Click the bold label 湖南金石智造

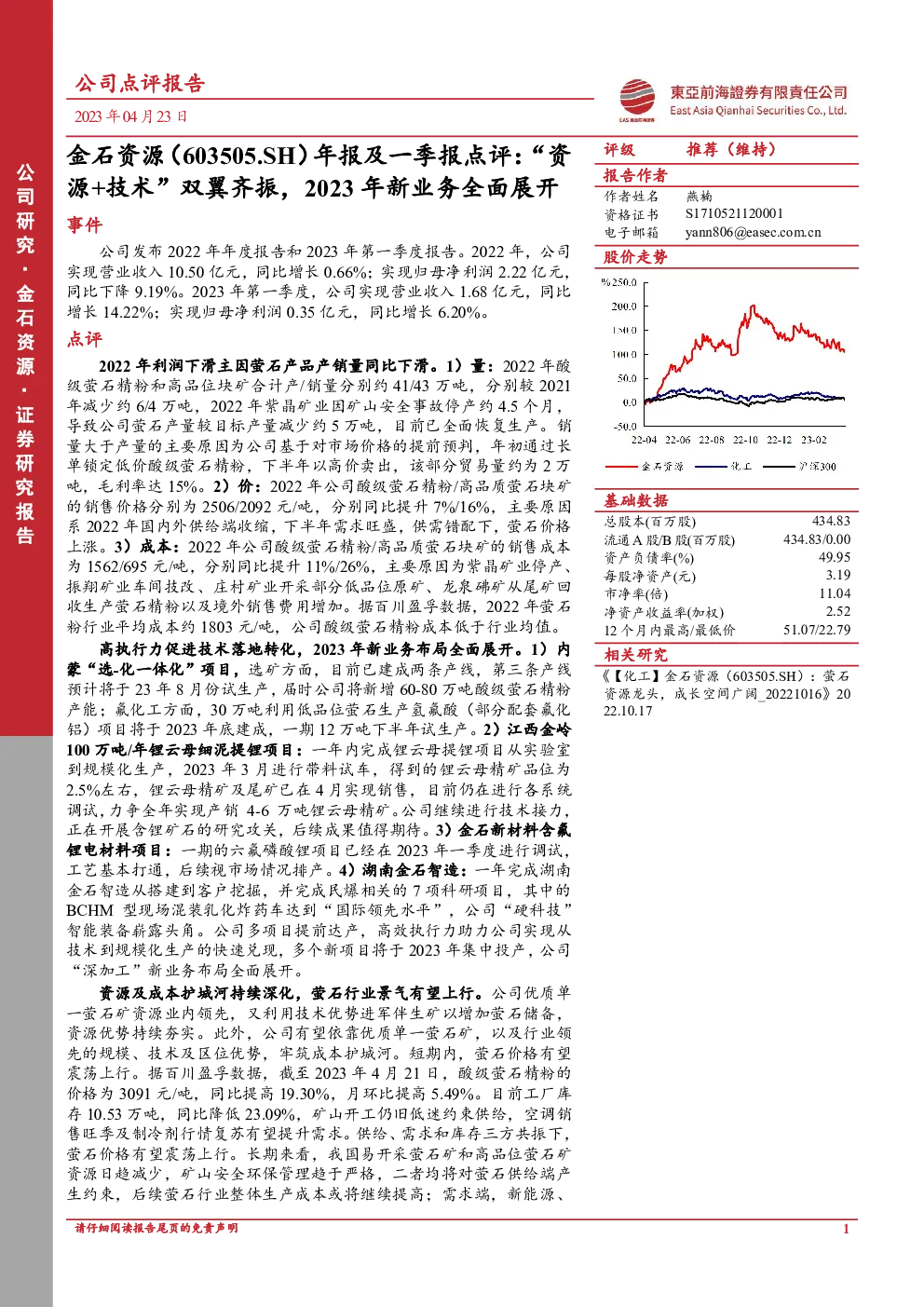(x=414, y=870)
